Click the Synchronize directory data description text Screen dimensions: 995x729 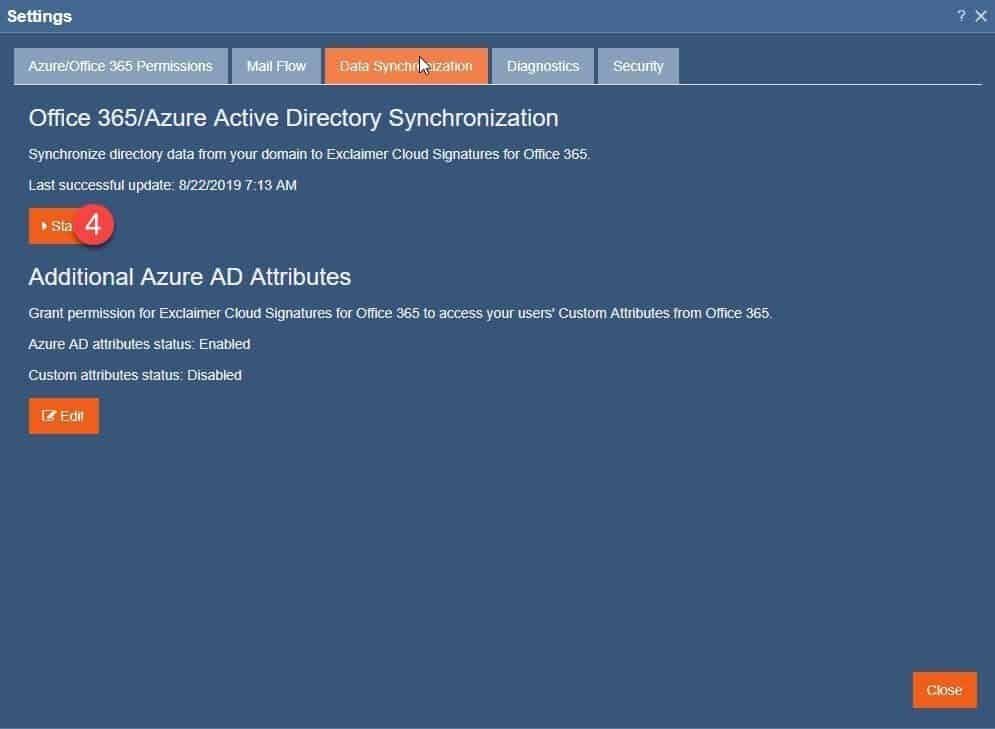coord(309,154)
